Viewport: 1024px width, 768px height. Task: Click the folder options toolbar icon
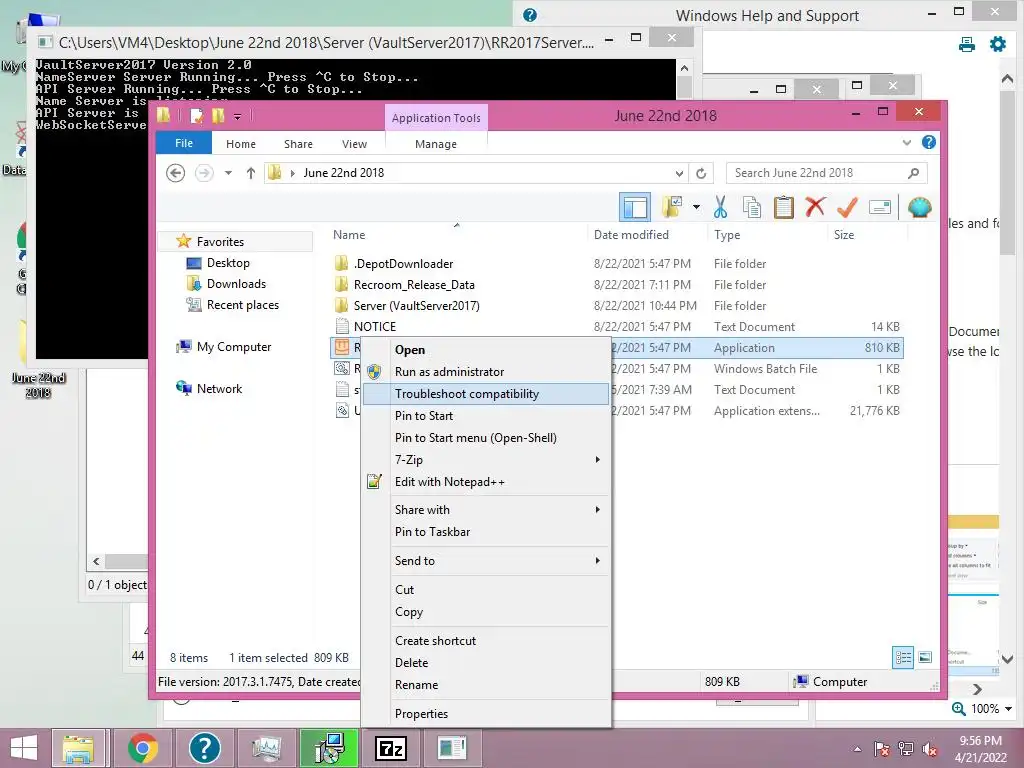click(672, 207)
